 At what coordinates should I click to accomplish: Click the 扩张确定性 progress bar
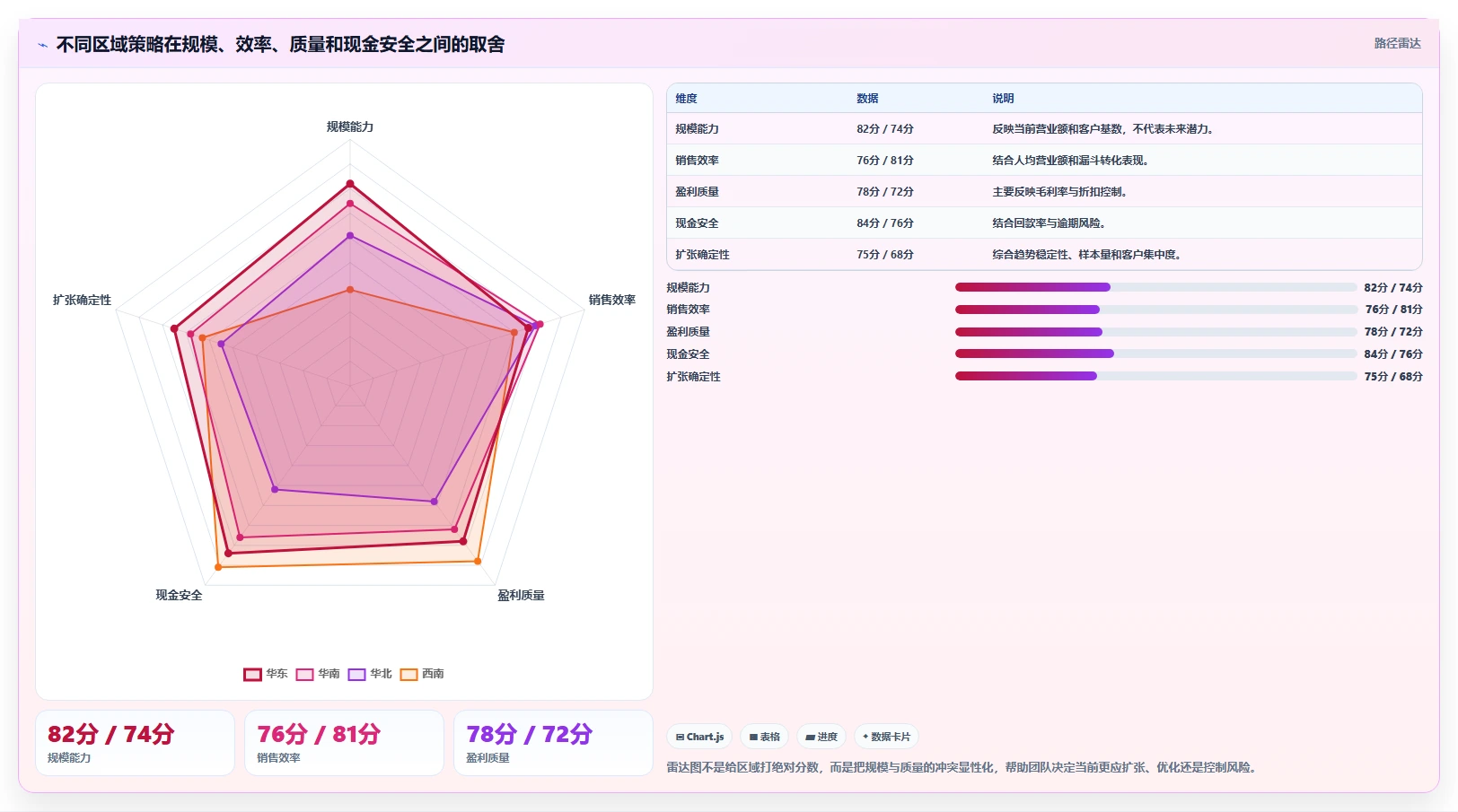(1155, 376)
